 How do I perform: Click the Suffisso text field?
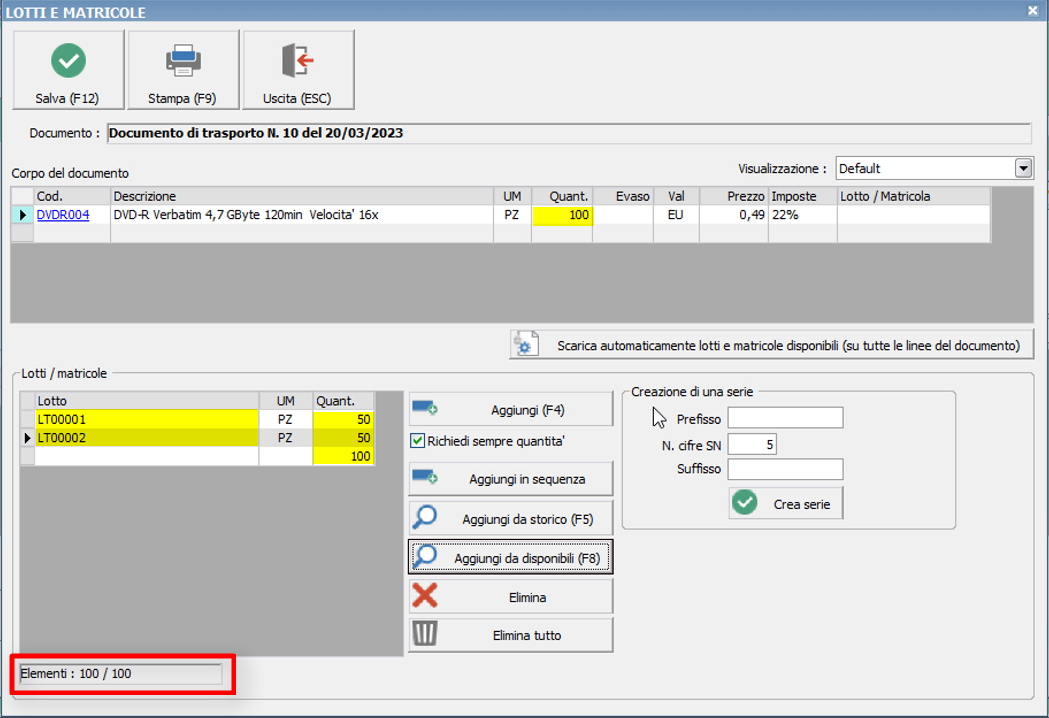(785, 470)
